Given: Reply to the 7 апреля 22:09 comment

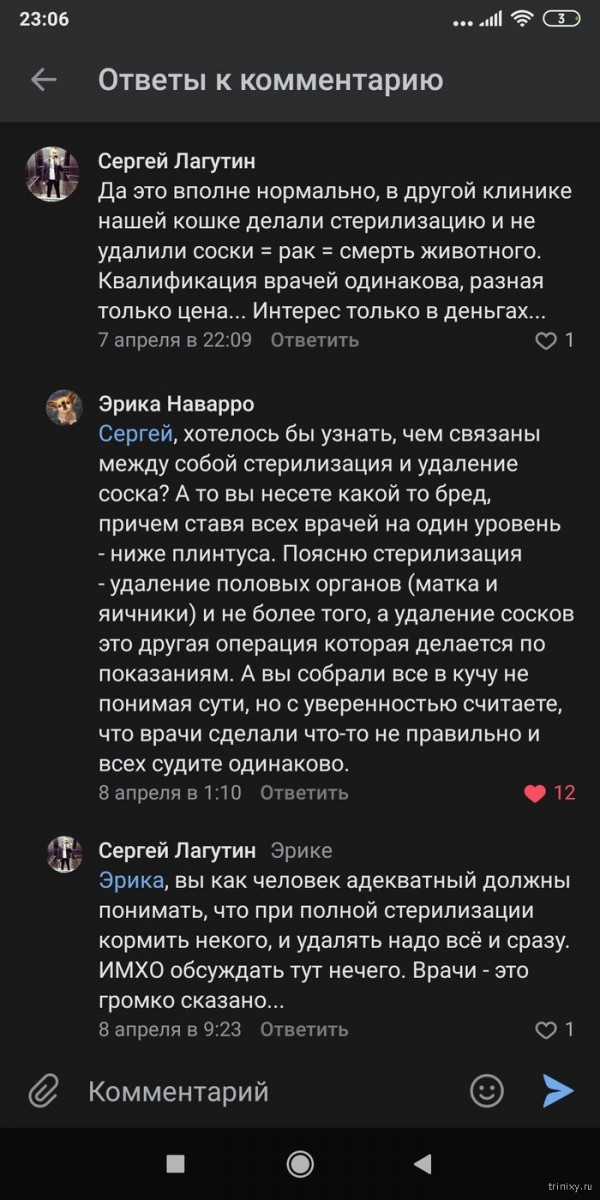Looking at the screenshot, I should point(314,340).
